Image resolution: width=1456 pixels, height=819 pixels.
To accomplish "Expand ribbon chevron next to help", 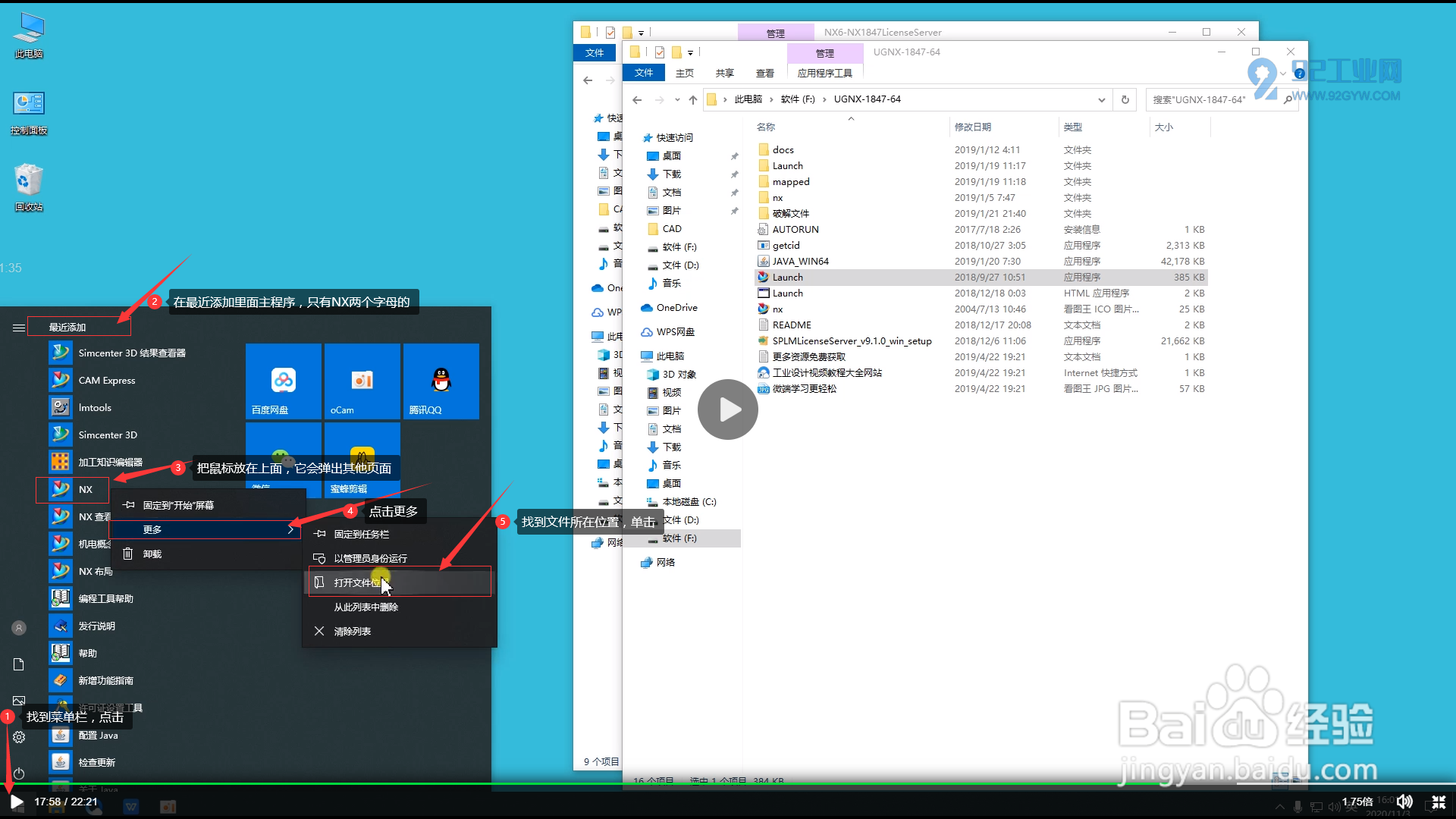I will point(1282,74).
